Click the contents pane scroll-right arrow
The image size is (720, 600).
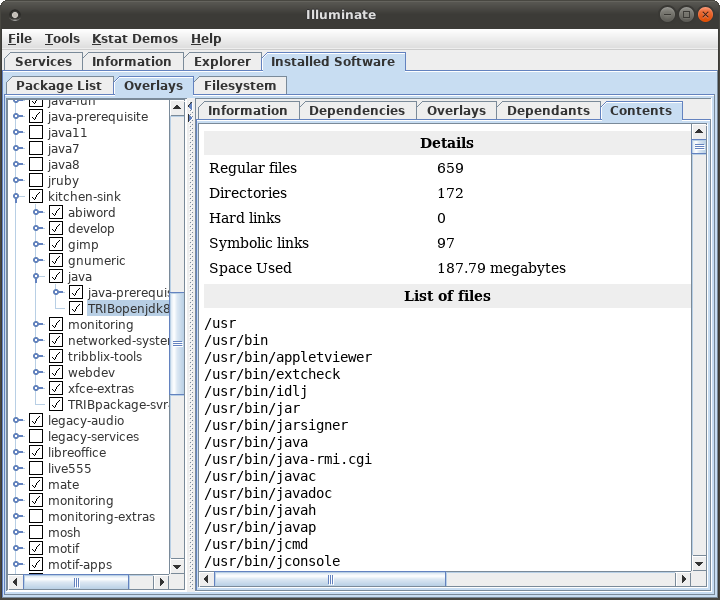coord(684,579)
